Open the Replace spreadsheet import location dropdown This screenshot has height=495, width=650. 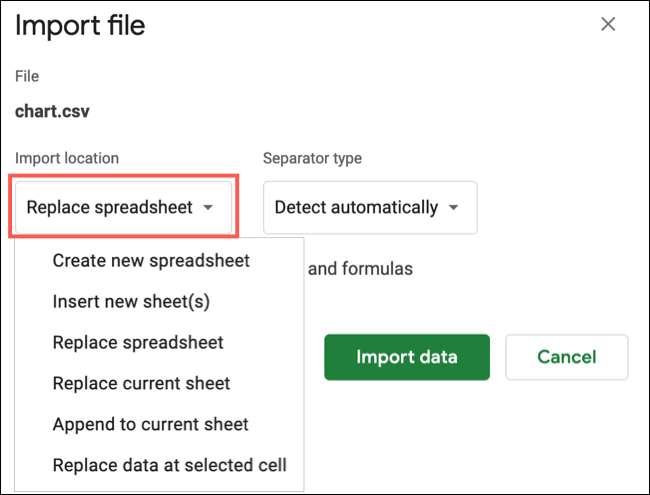pyautogui.click(x=122, y=208)
